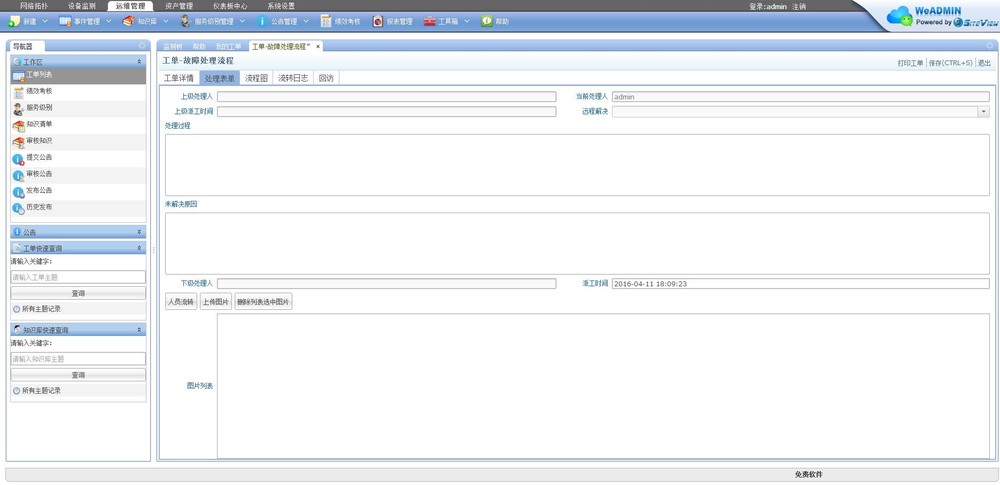Screen dimensions: 1000x485
Task: Click the 审核知识 books icon
Action: point(18,142)
